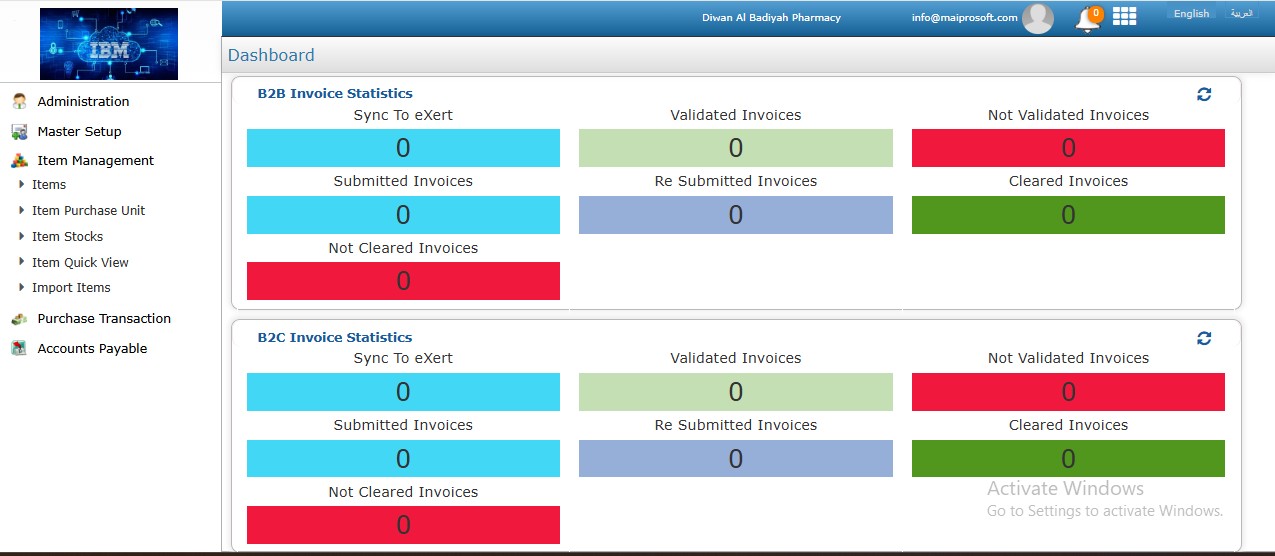Switch language to English
Image resolution: width=1275 pixels, height=556 pixels.
coord(1191,14)
